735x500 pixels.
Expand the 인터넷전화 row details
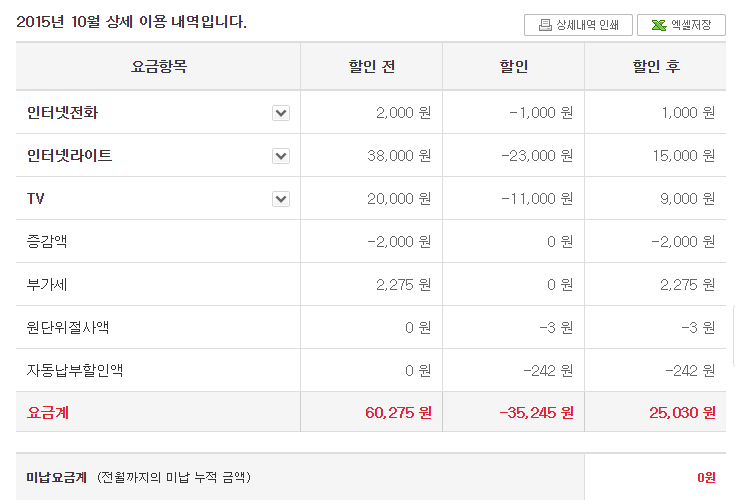click(x=281, y=113)
